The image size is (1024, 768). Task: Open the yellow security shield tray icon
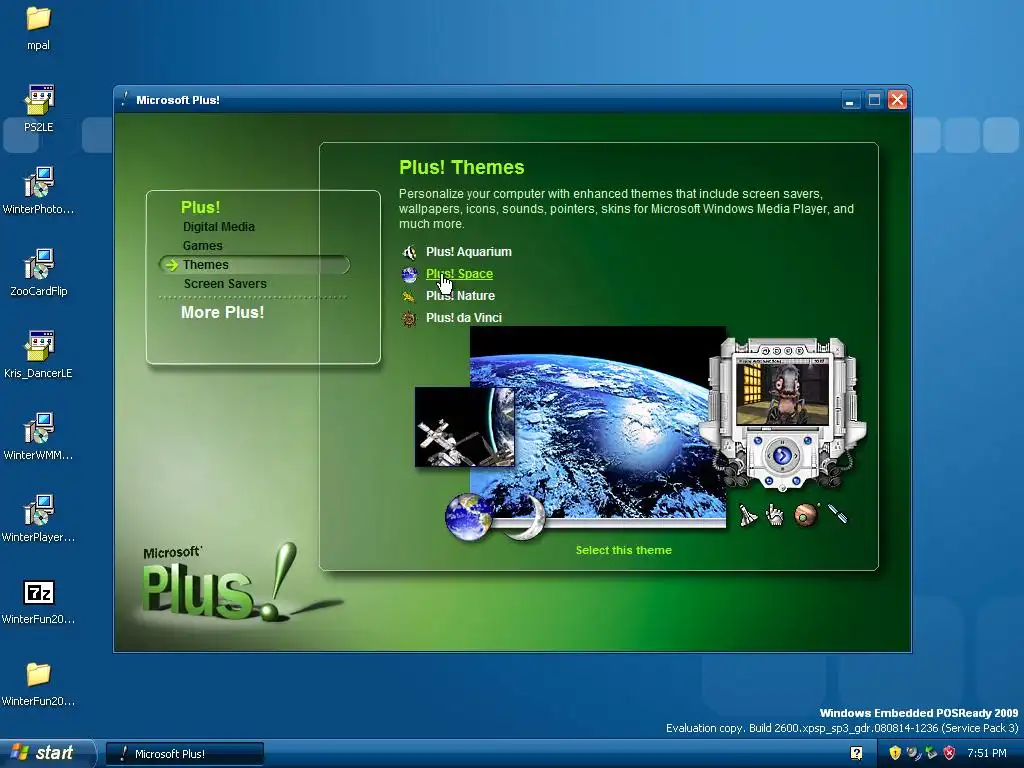click(895, 753)
